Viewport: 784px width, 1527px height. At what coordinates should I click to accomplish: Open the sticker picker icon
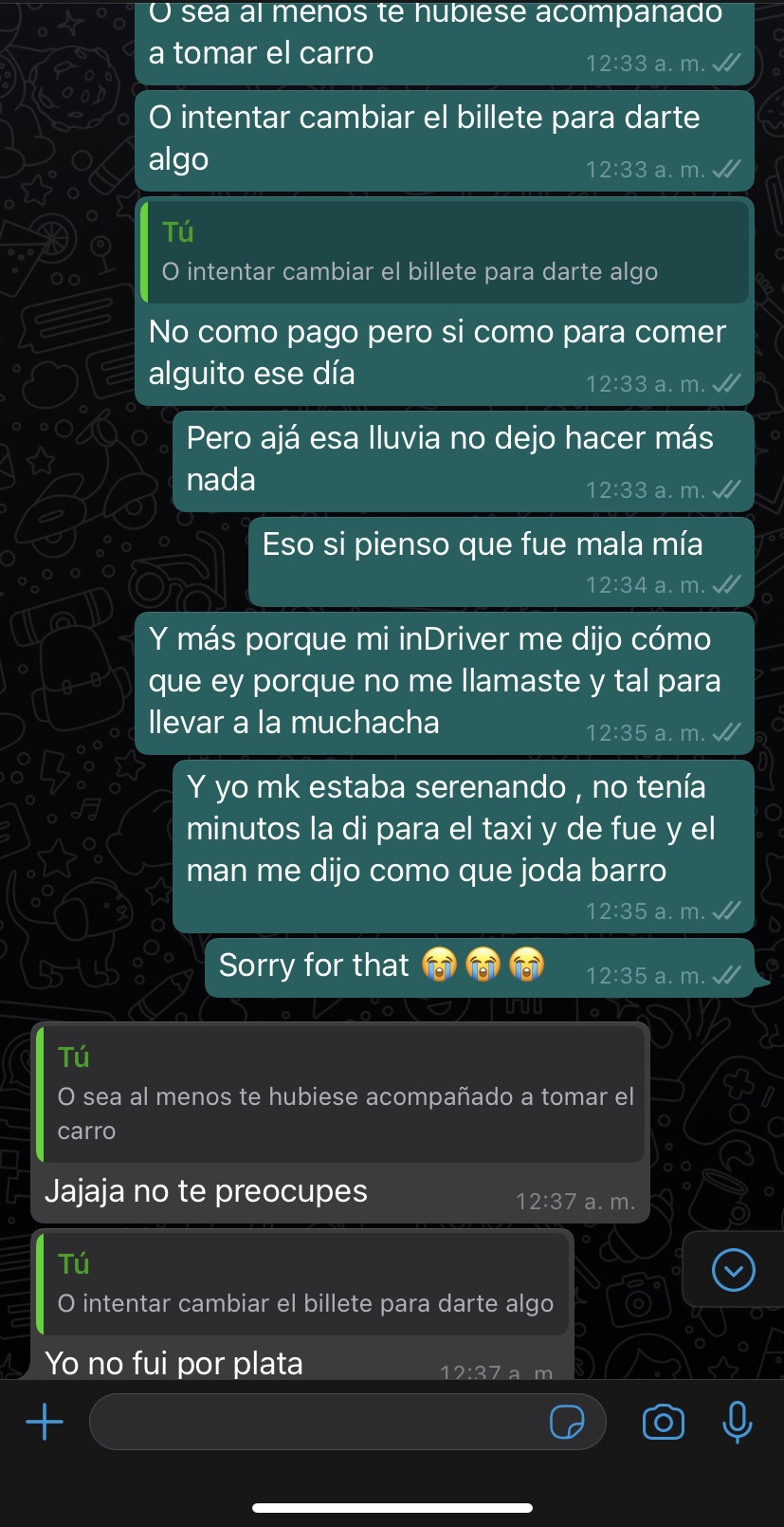(x=567, y=1422)
